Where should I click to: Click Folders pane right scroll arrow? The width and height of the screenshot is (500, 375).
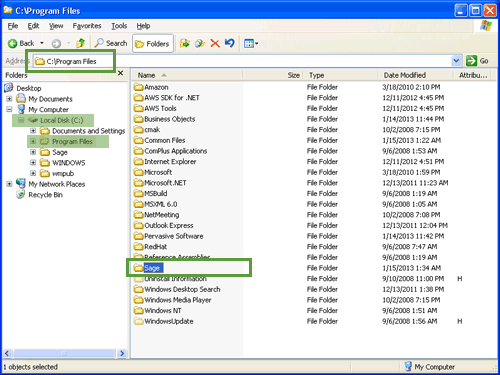point(122,353)
